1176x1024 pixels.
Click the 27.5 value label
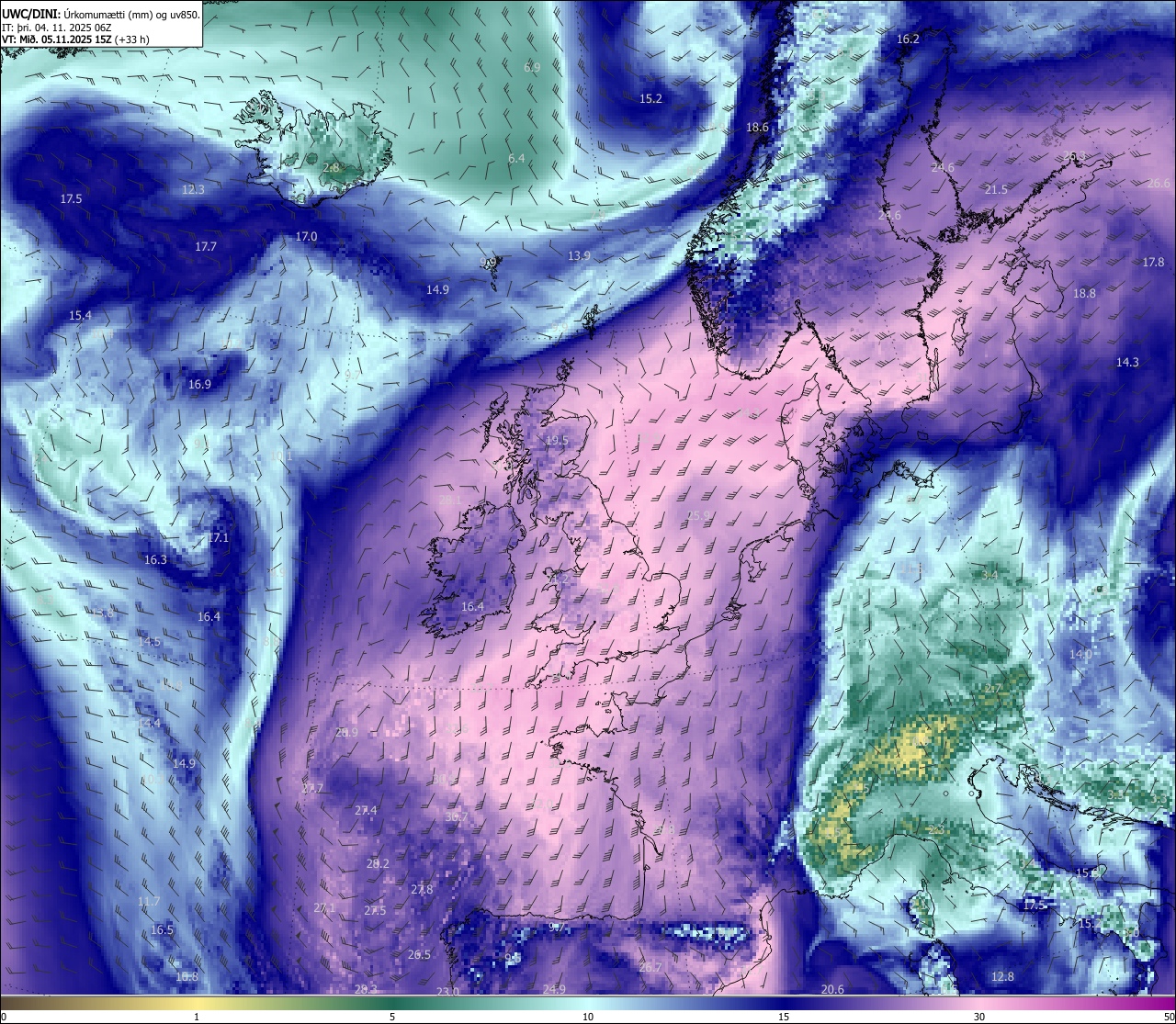tap(375, 910)
